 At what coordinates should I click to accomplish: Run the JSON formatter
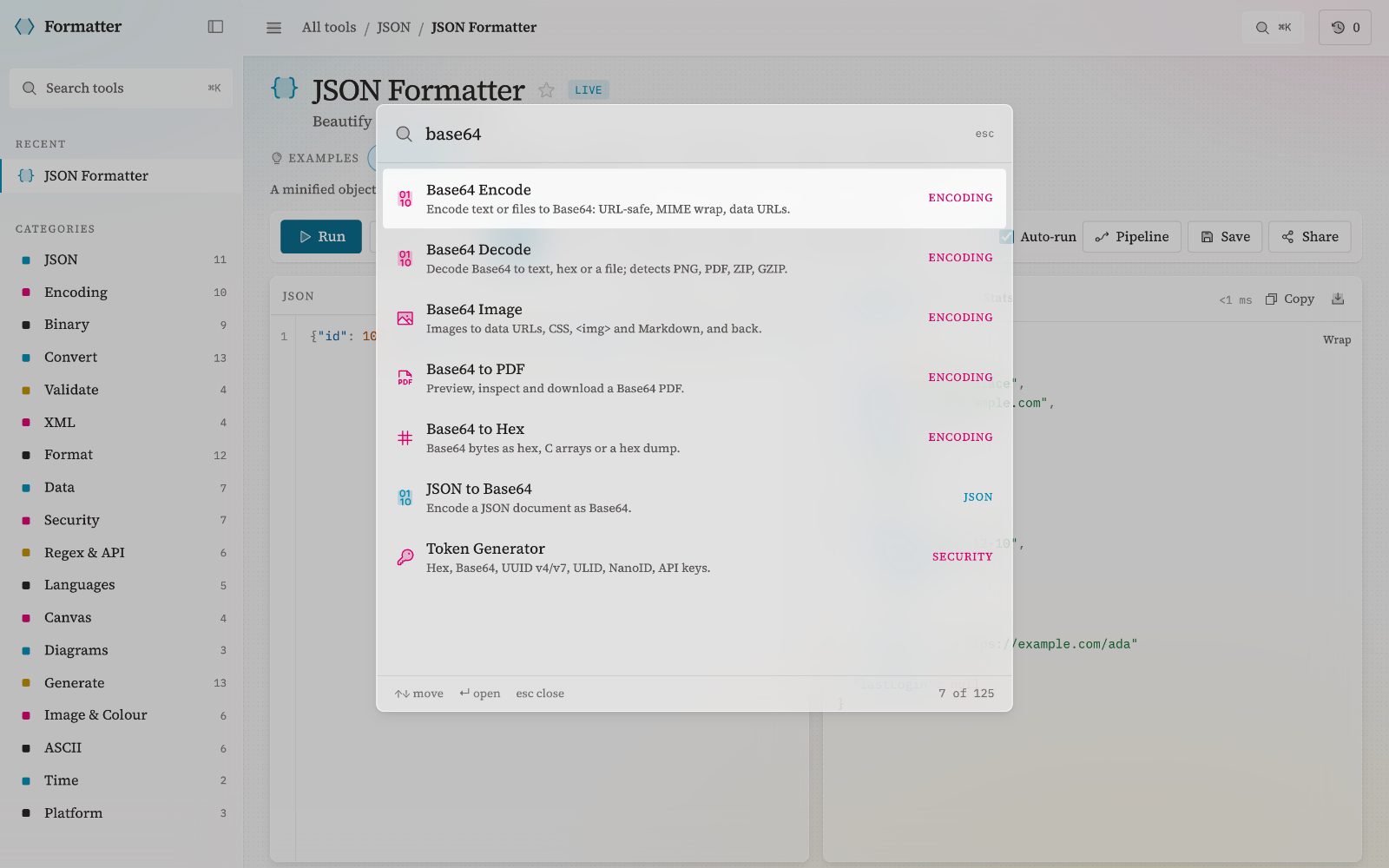coord(321,237)
